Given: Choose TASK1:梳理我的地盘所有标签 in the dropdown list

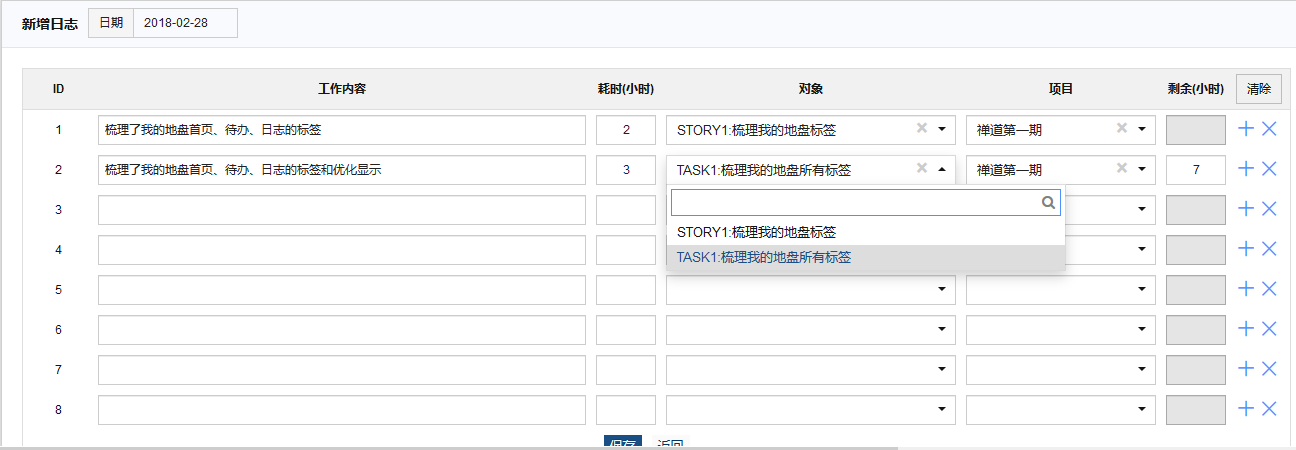Looking at the screenshot, I should [x=764, y=258].
